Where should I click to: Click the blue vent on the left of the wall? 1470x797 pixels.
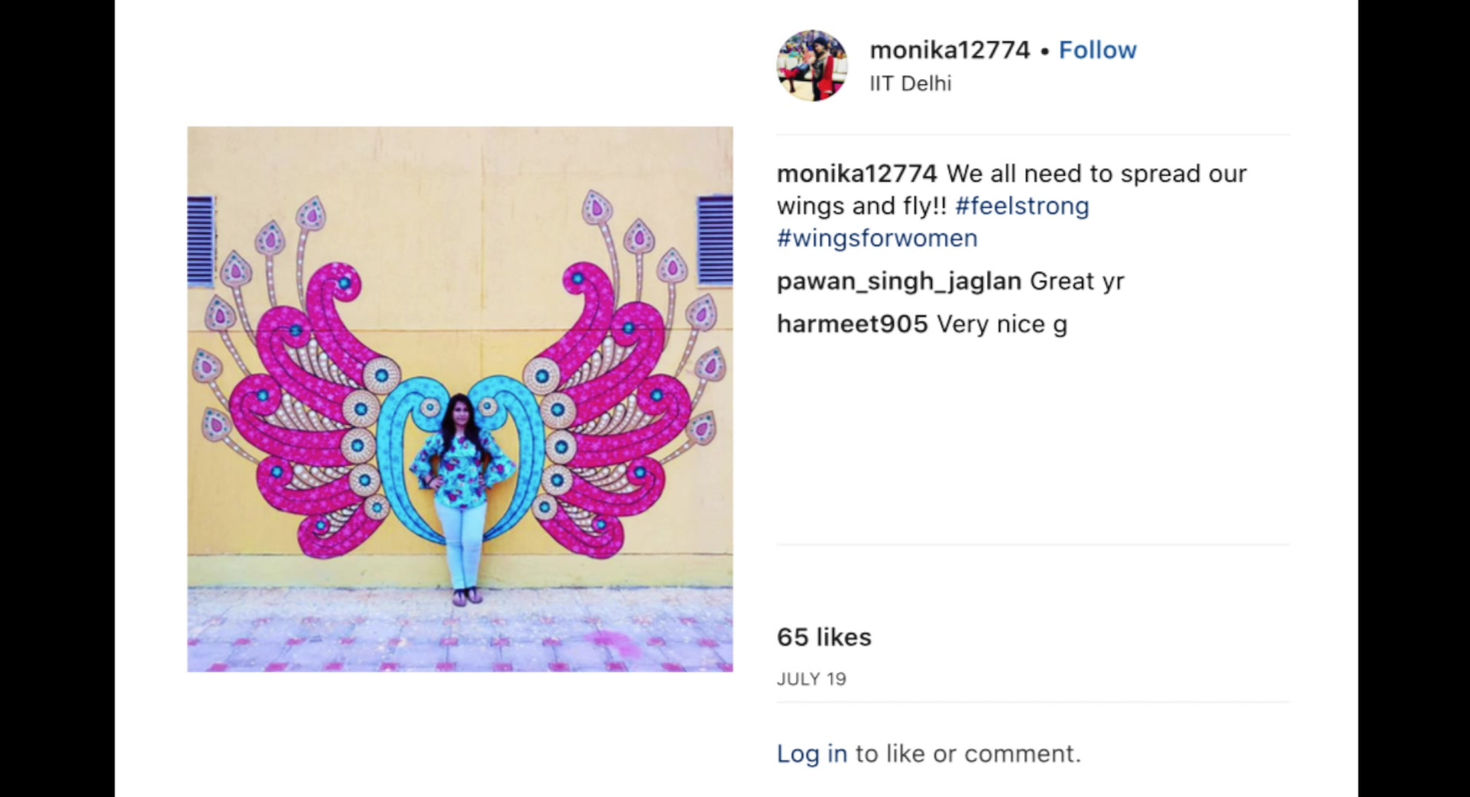coord(201,241)
